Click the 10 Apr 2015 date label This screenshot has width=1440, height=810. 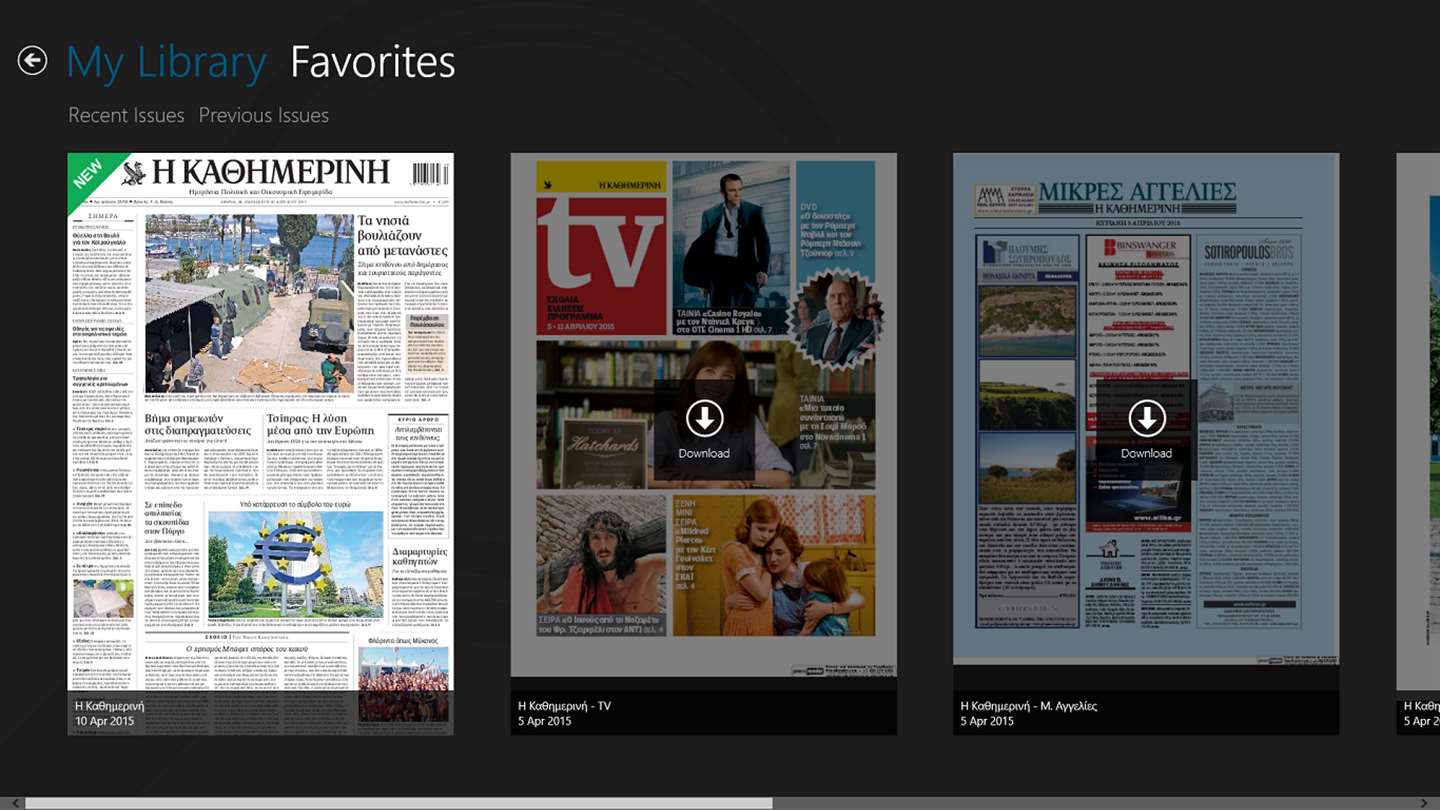coord(105,721)
